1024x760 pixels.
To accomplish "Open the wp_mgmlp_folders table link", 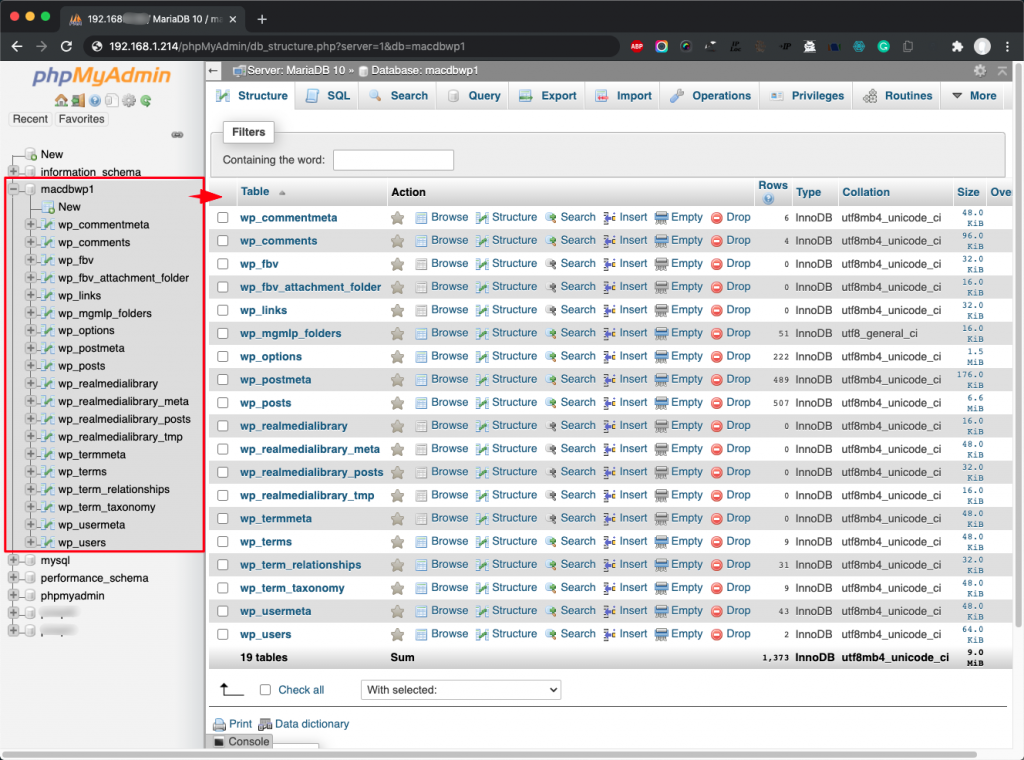I will 291,334.
